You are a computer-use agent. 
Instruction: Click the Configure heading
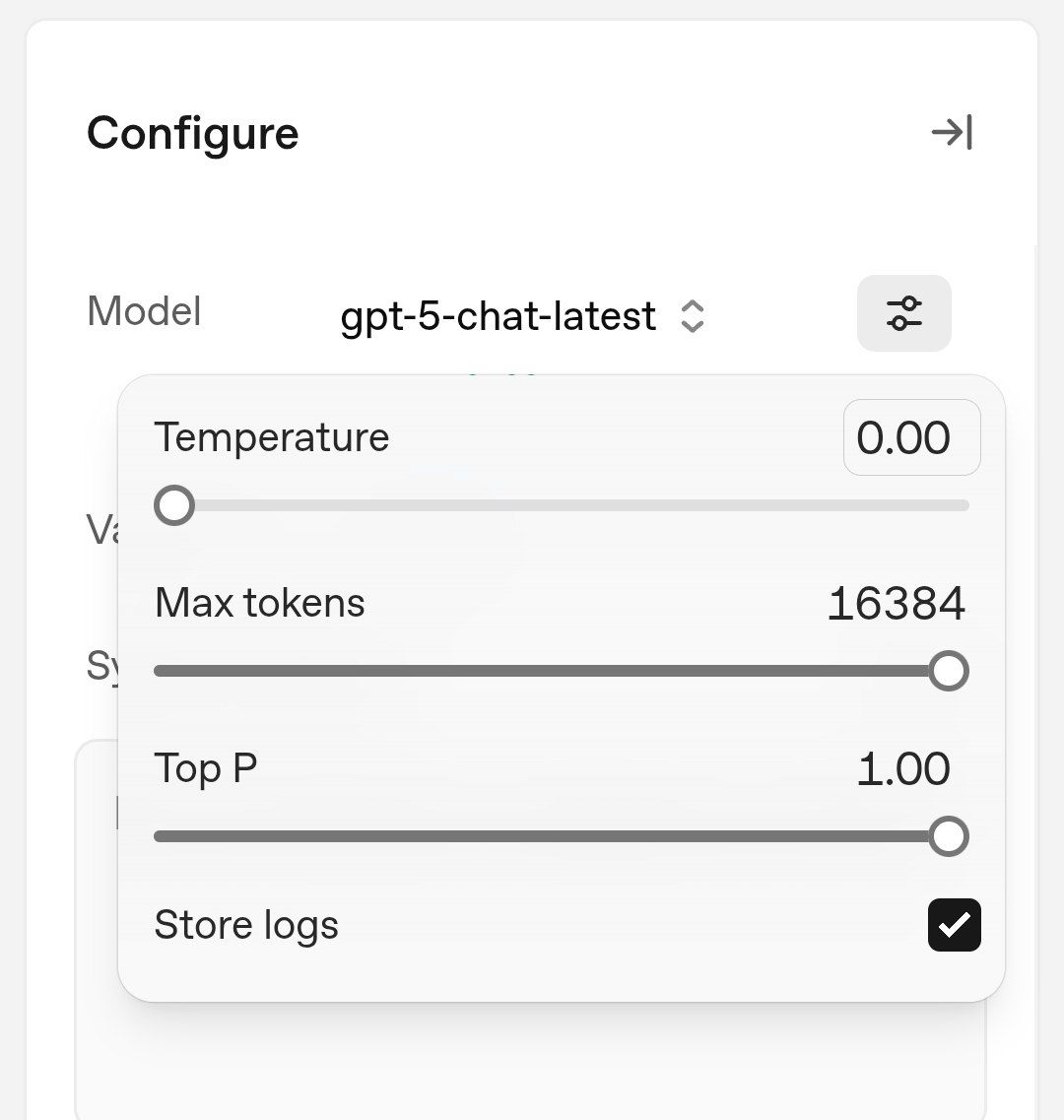coord(193,134)
